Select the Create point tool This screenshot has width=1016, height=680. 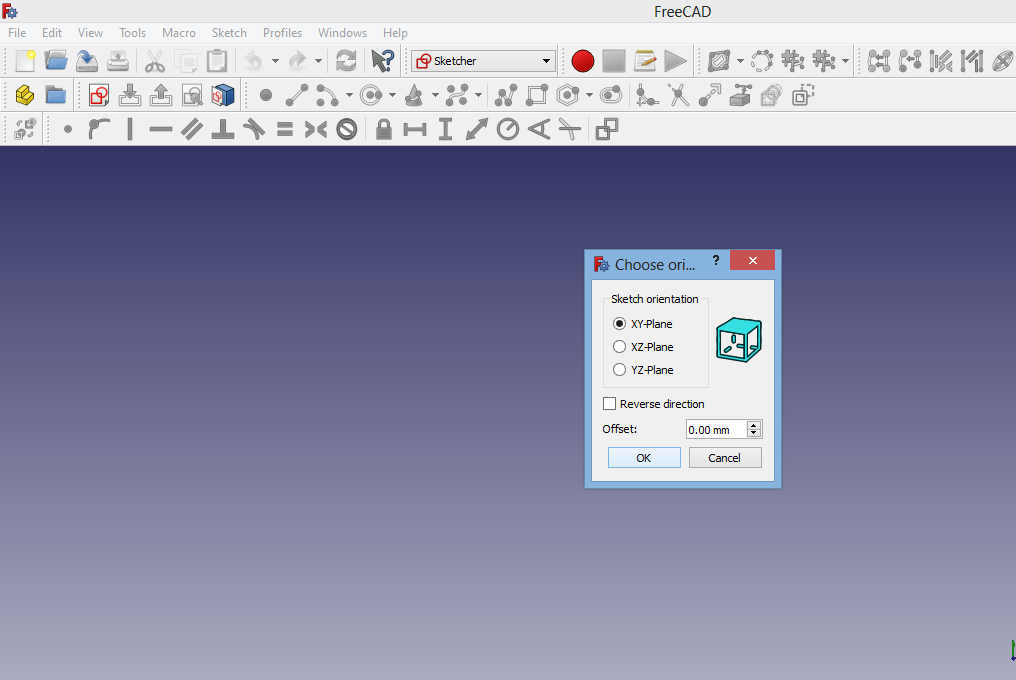coord(266,95)
